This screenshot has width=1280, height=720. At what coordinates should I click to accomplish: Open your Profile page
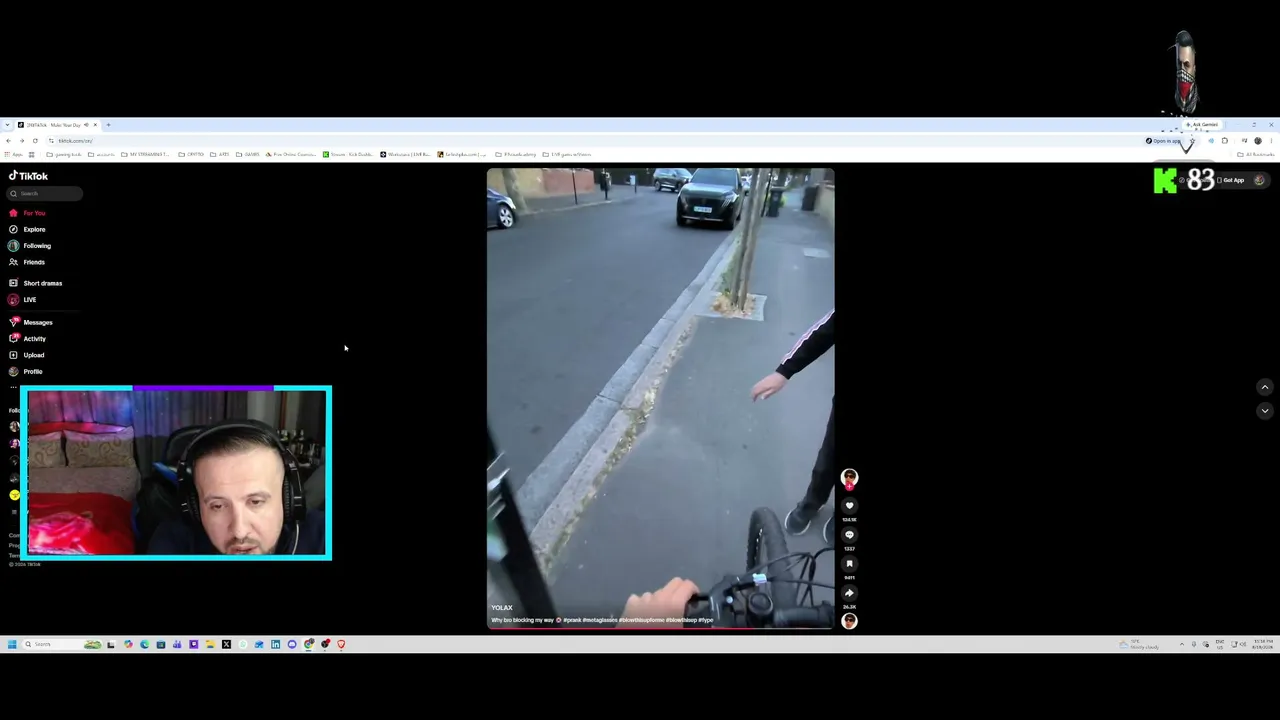click(26, 371)
